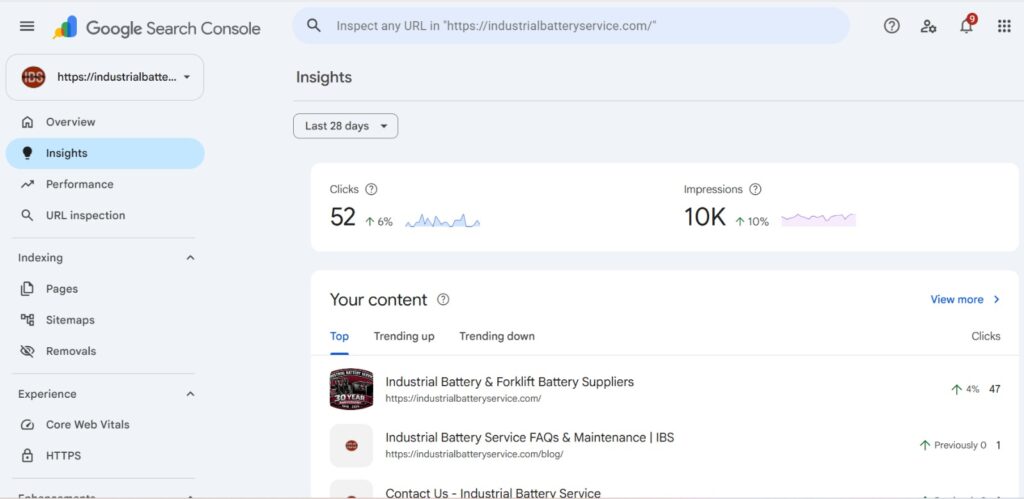Select the Top content tab
Screen dimensions: 1024x499
tap(339, 336)
